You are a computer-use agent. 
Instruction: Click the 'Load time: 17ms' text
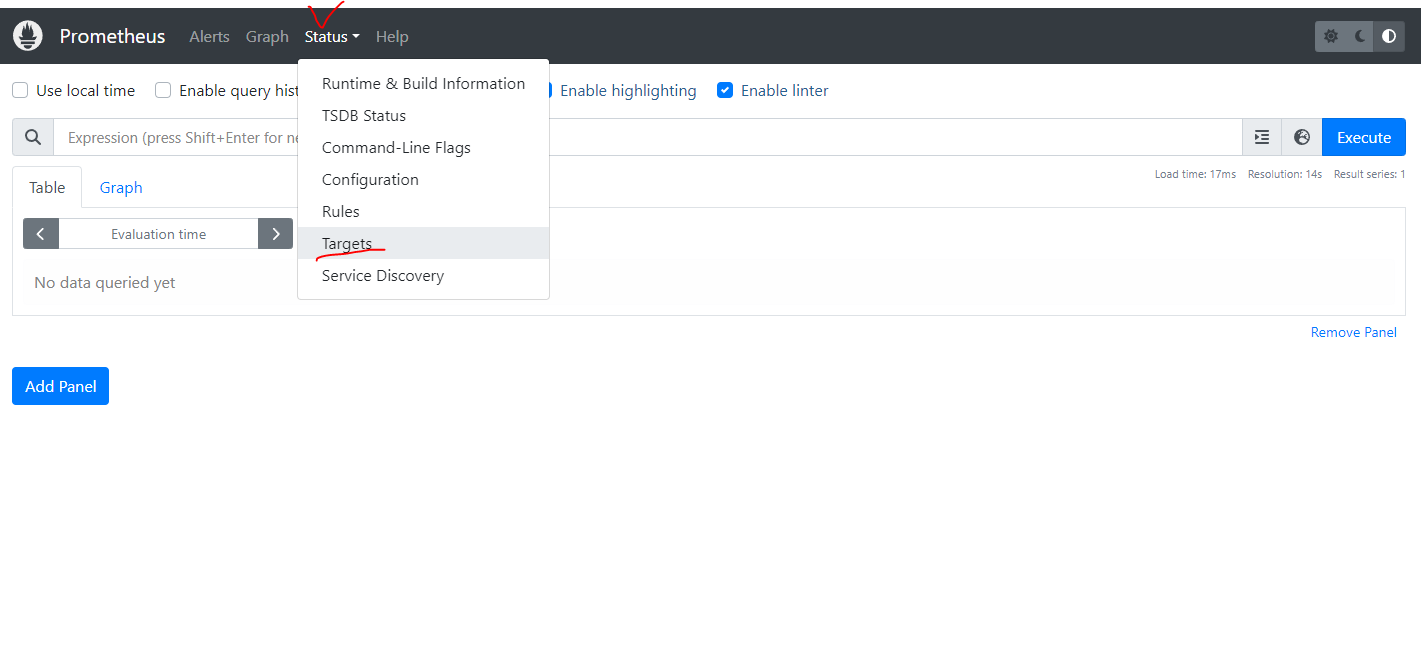[x=1195, y=174]
